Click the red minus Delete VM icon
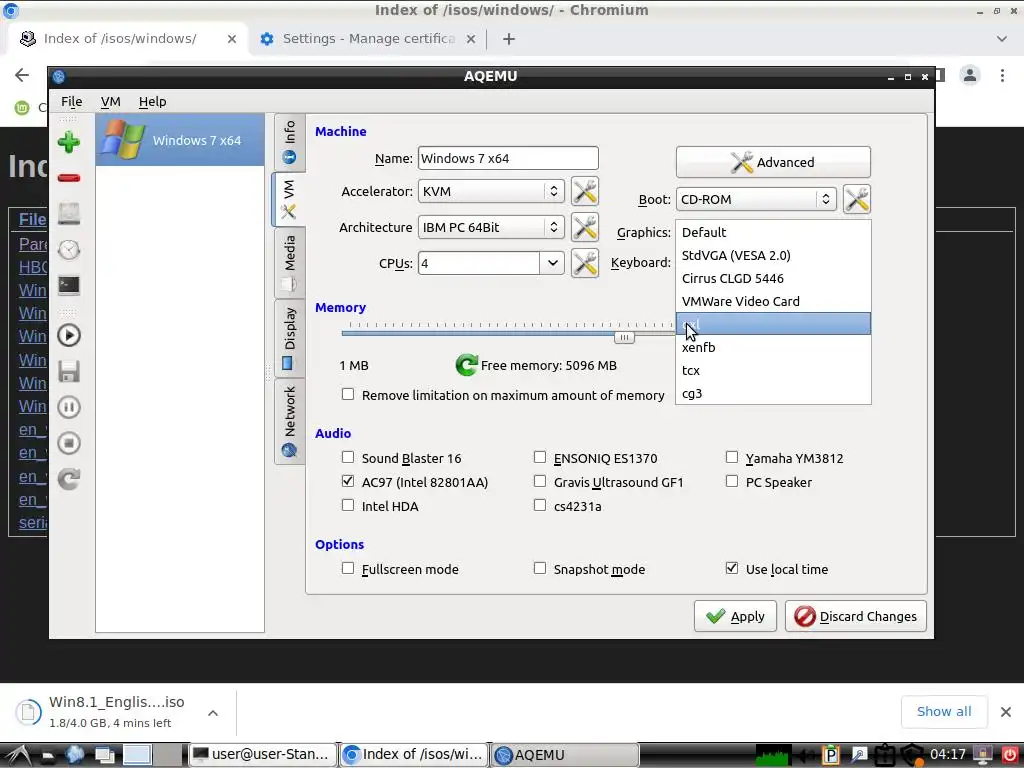 coord(69,178)
